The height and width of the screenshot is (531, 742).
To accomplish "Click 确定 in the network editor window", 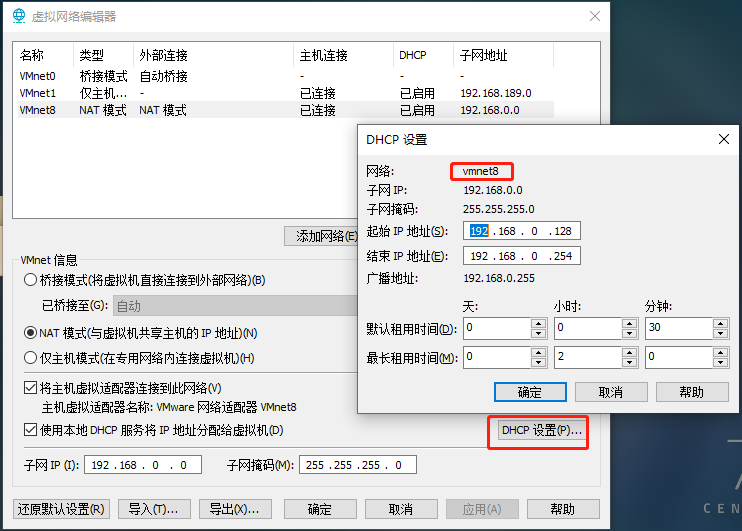I will [x=320, y=509].
